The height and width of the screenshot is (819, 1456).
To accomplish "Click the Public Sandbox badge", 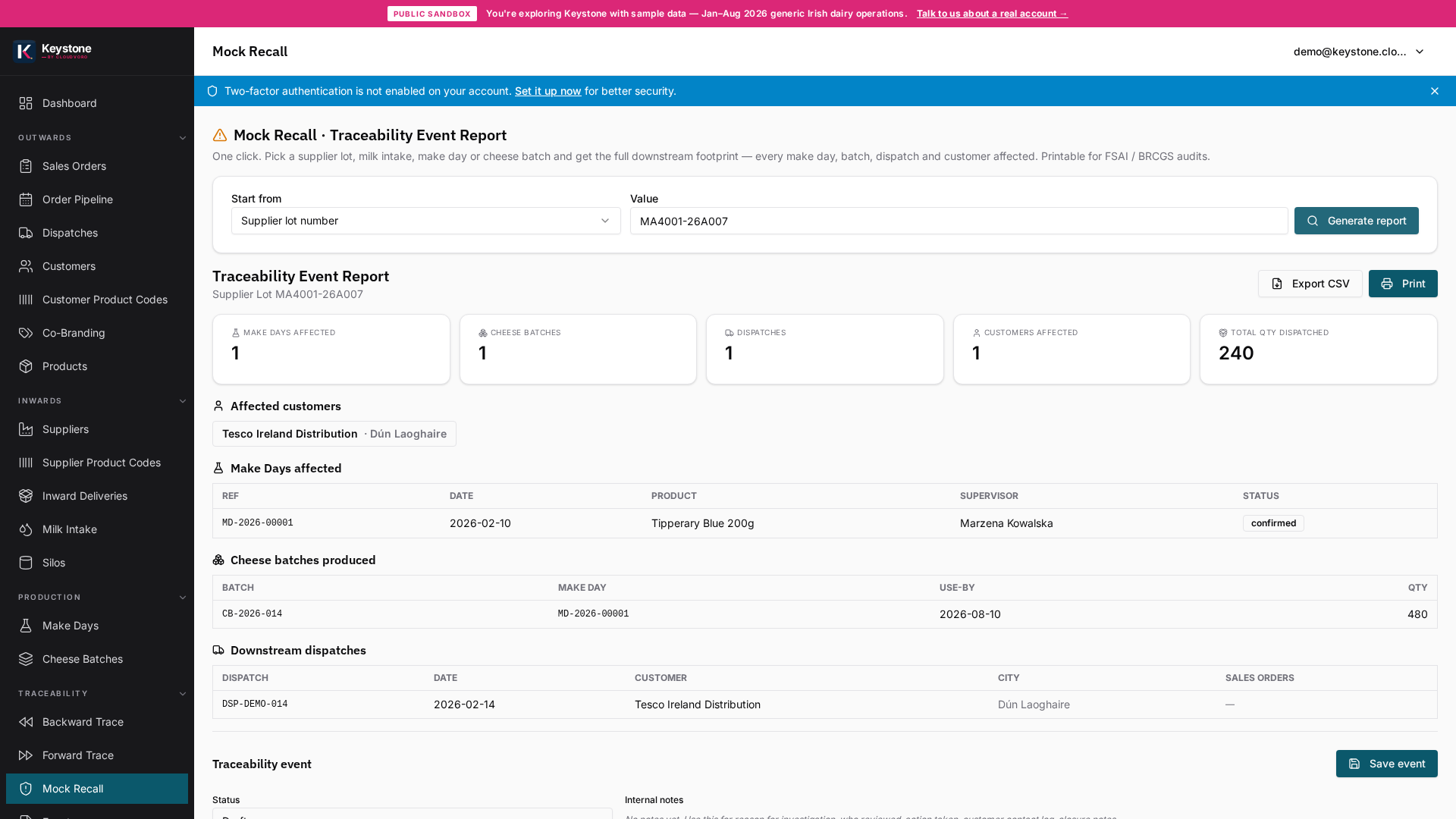I will (x=432, y=14).
